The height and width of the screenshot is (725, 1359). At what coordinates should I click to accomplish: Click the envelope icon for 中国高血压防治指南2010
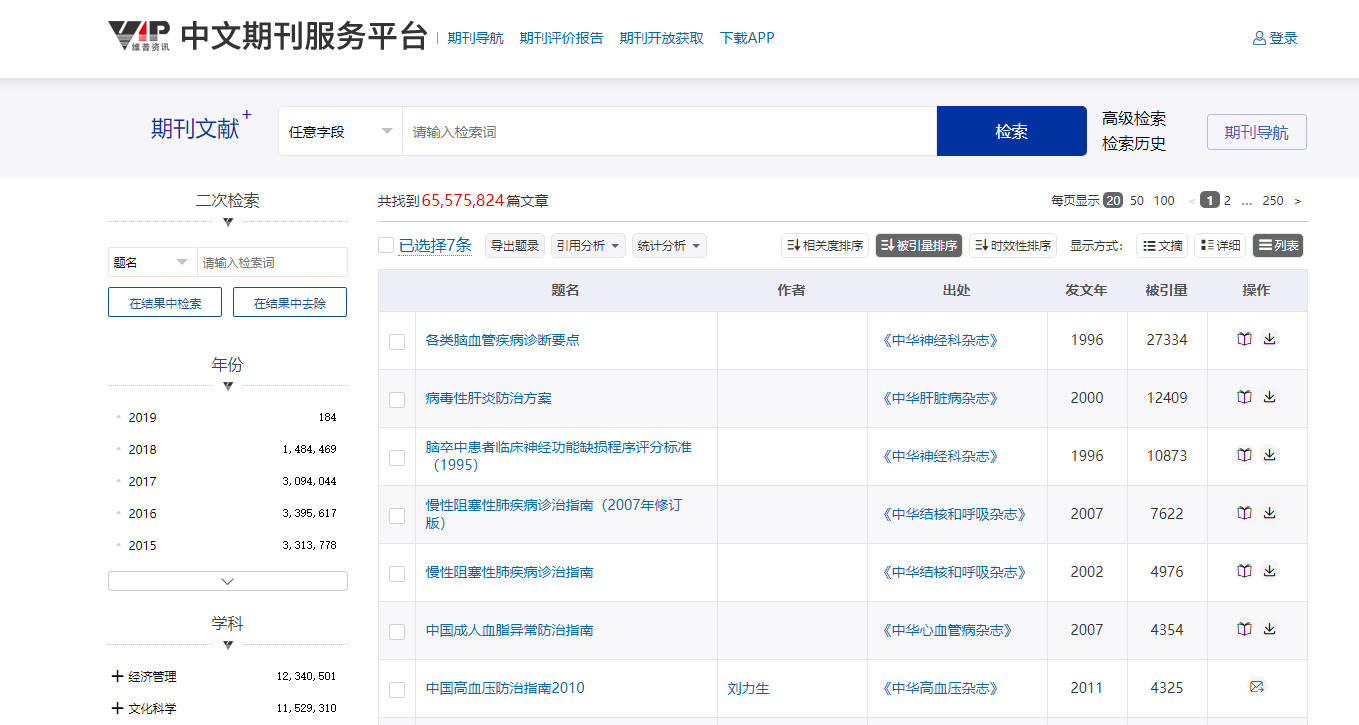click(x=1257, y=687)
